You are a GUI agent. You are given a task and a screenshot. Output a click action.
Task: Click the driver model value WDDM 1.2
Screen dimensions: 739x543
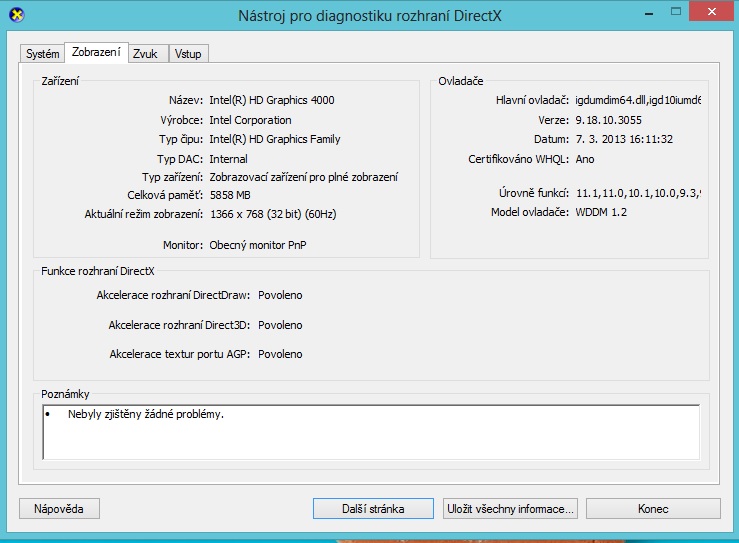click(601, 212)
